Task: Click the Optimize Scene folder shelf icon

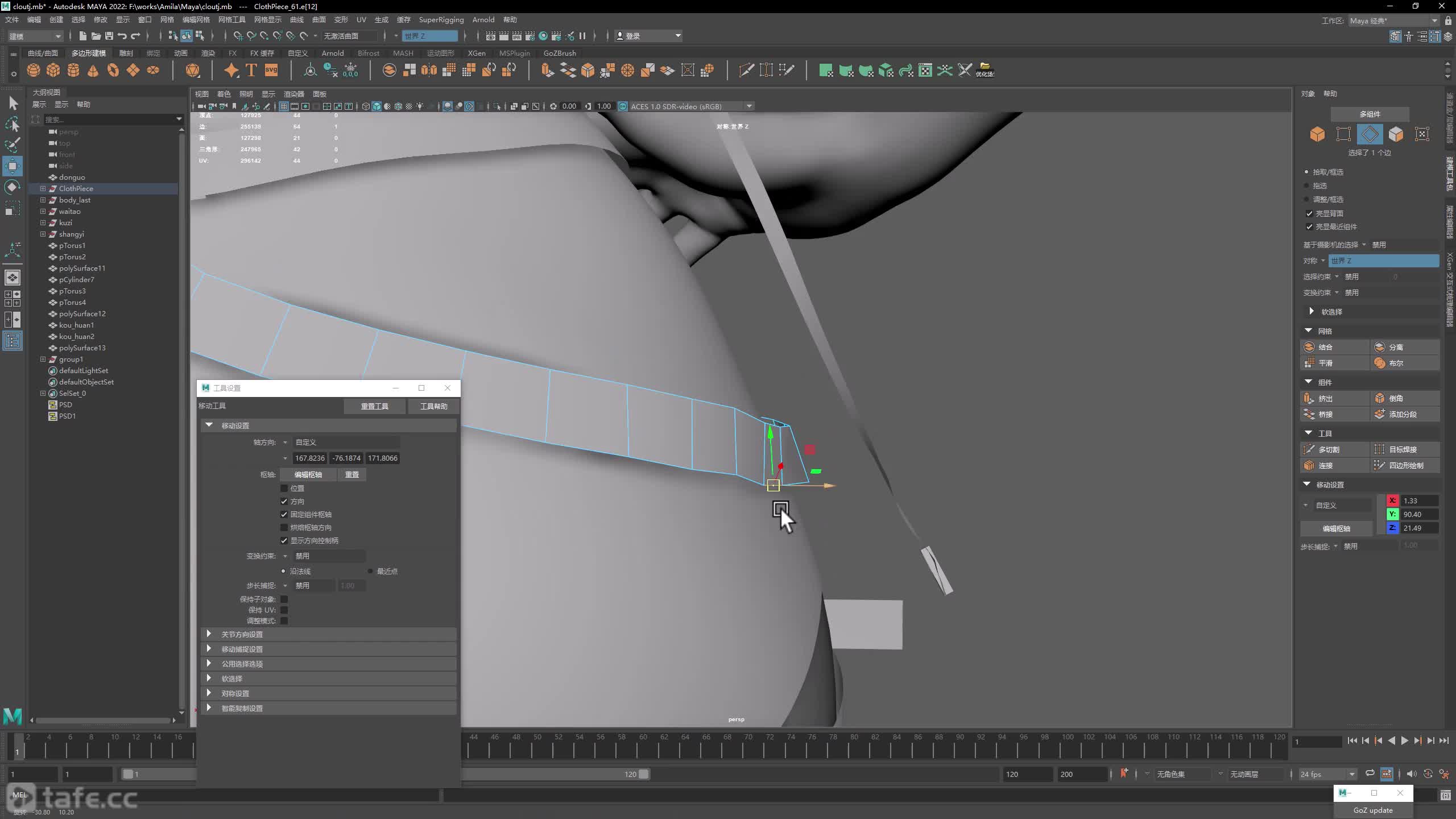Action: [x=985, y=70]
